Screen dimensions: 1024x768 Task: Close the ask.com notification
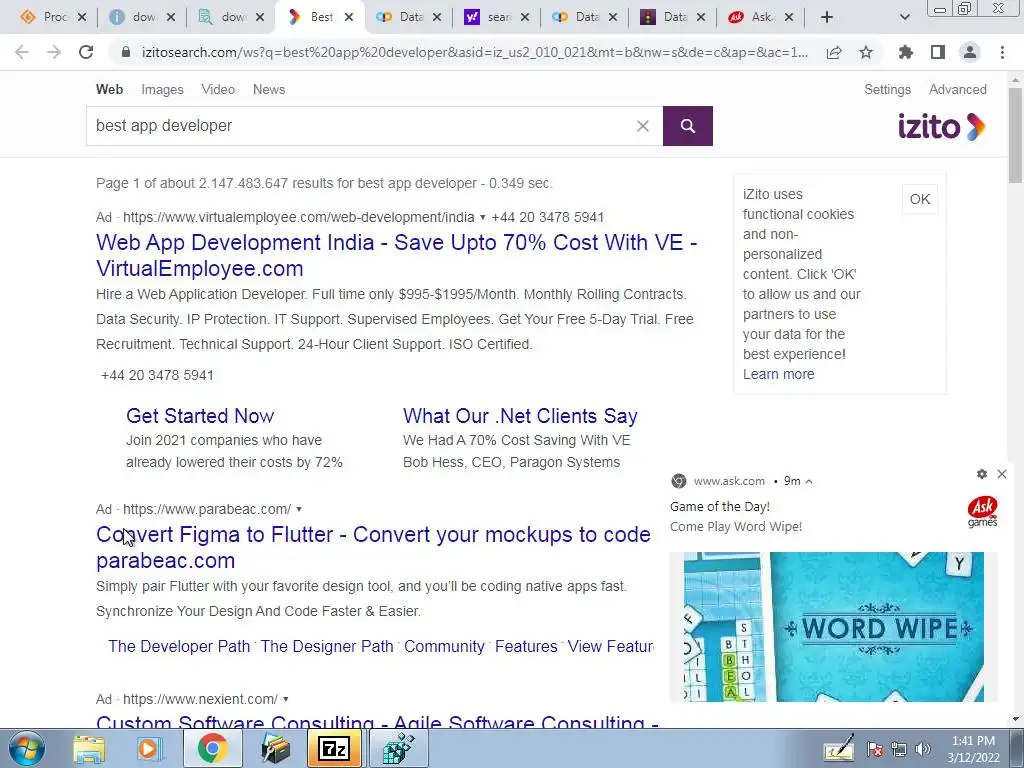pos(1002,474)
